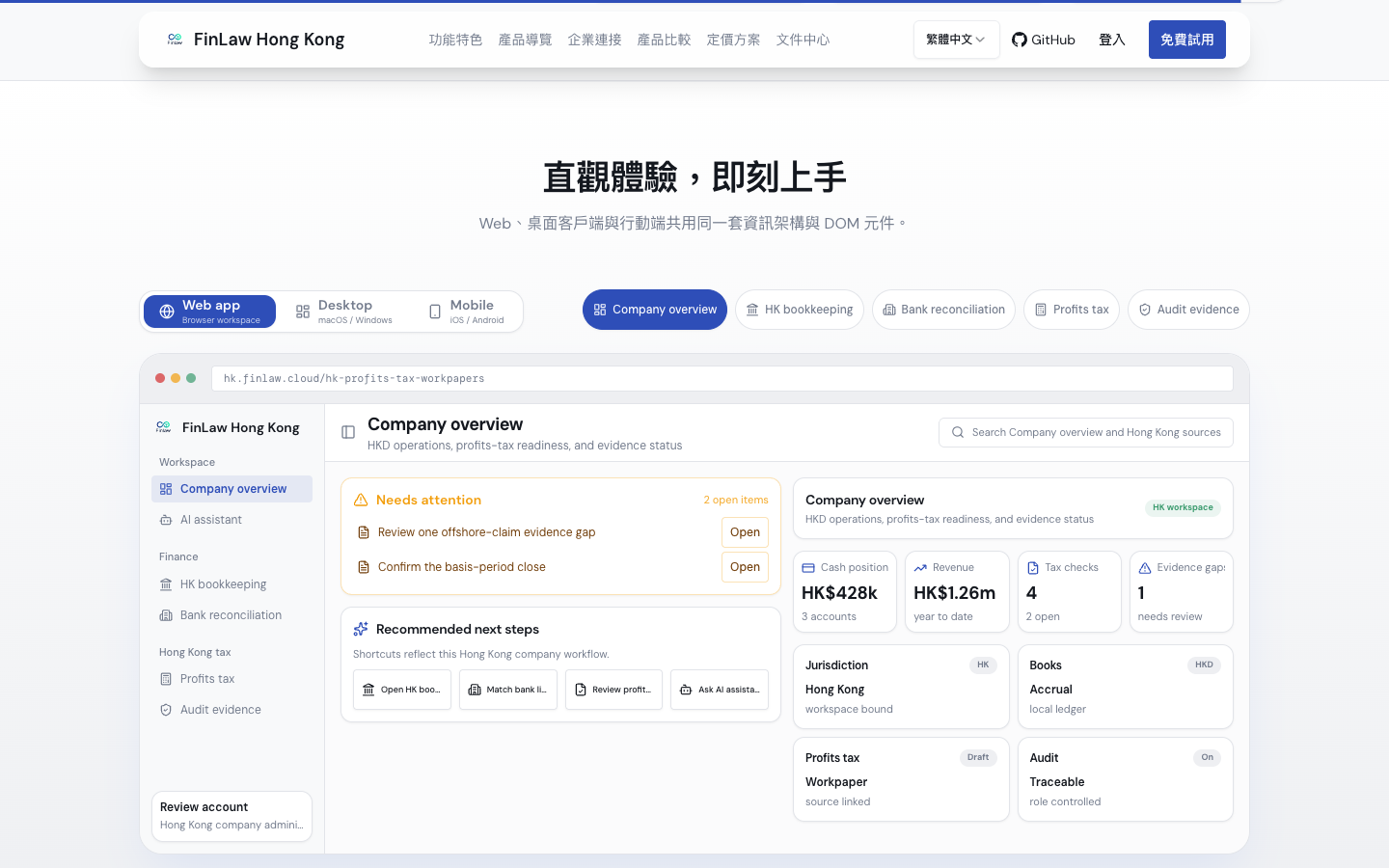Open the offshore-claim evidence gap item
1389x868 pixels.
click(x=745, y=532)
